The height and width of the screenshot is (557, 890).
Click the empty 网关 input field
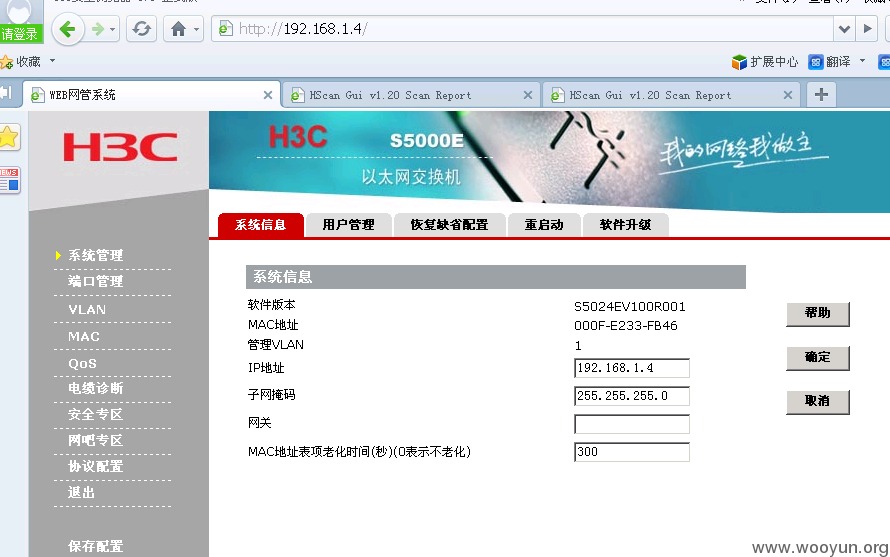click(x=632, y=424)
